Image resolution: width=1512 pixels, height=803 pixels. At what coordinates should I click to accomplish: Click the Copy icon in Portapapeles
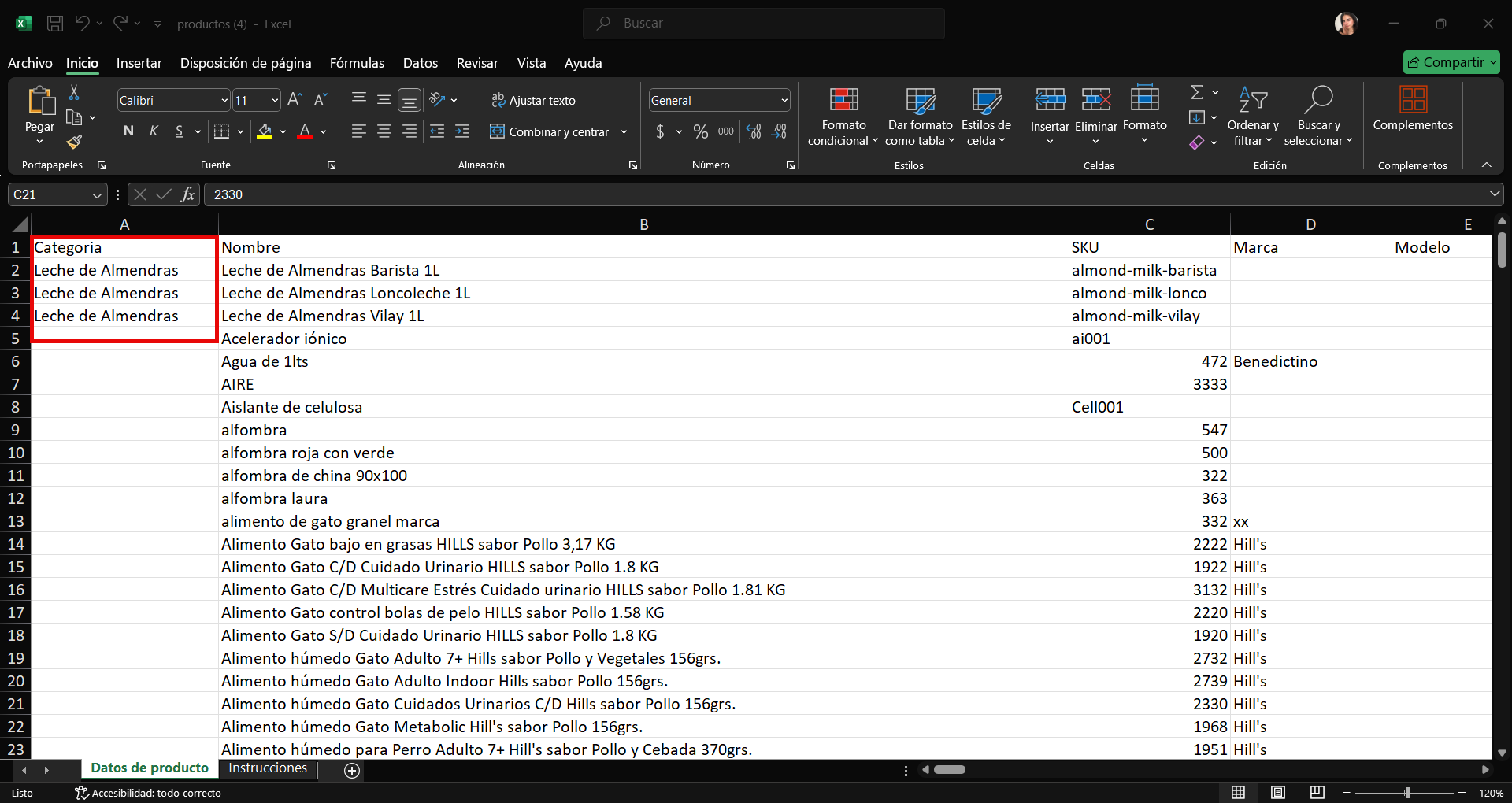[x=74, y=117]
